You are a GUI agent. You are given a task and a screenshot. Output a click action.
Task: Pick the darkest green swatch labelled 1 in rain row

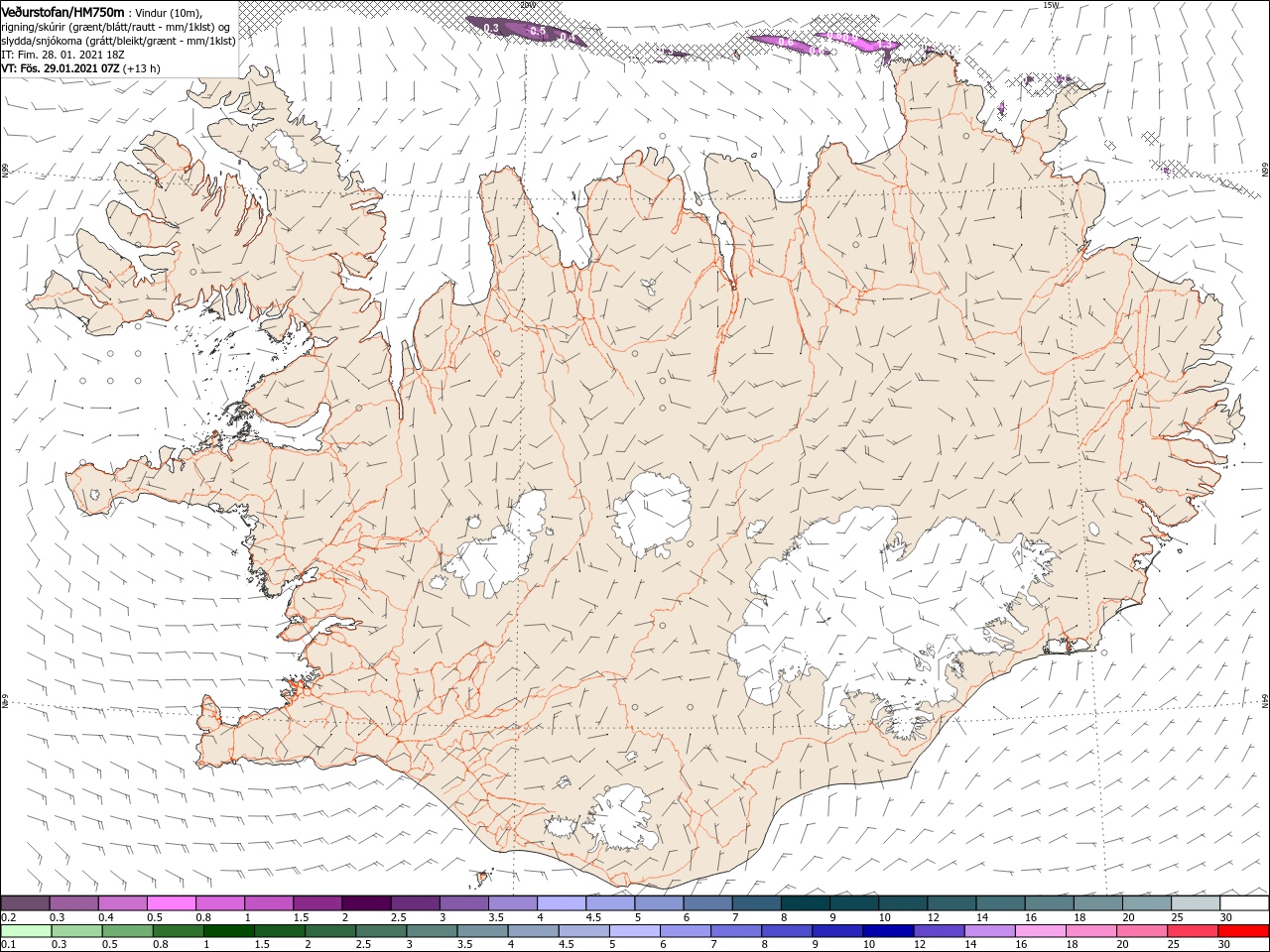click(x=228, y=931)
